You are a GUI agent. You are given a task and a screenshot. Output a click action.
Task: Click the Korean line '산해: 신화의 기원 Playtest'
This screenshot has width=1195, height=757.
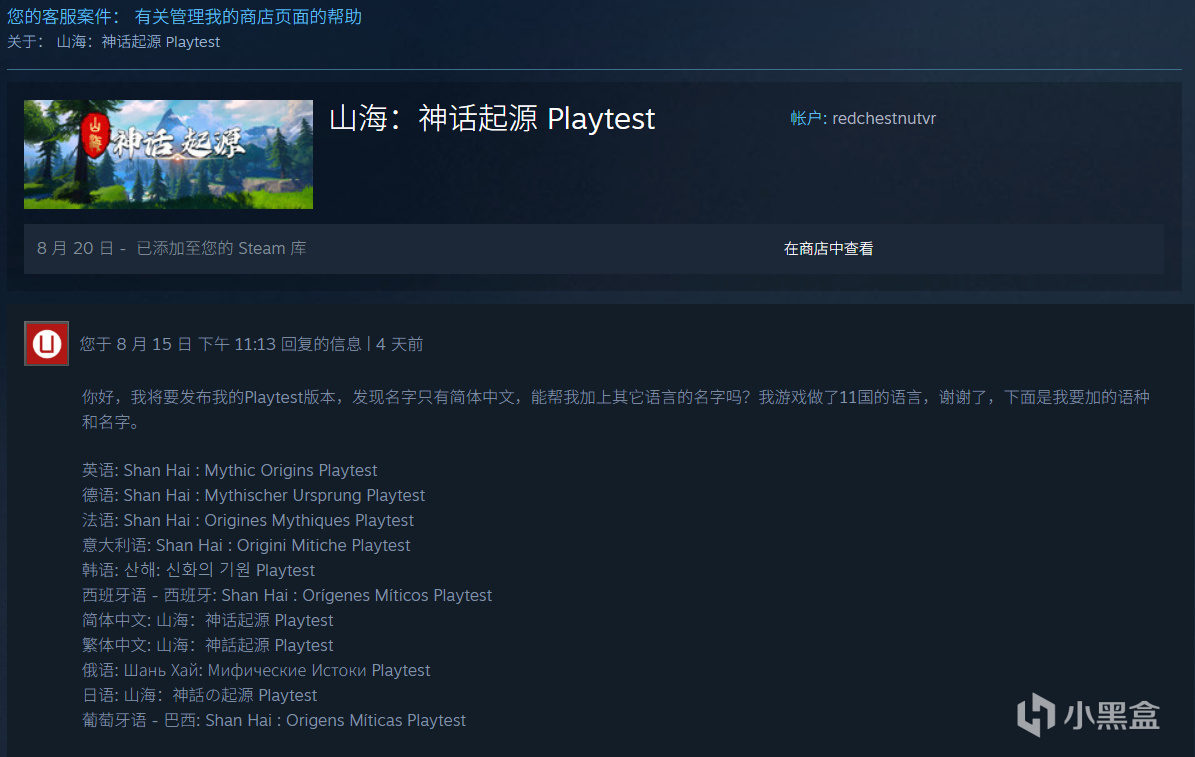click(219, 570)
